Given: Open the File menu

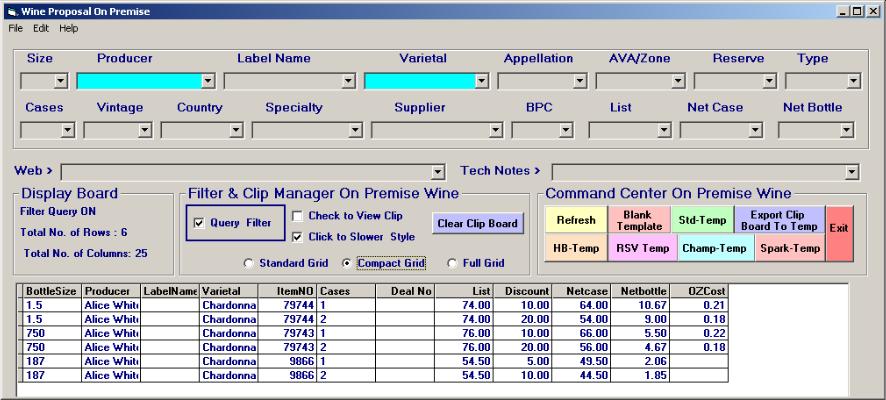Looking at the screenshot, I should coord(15,28).
